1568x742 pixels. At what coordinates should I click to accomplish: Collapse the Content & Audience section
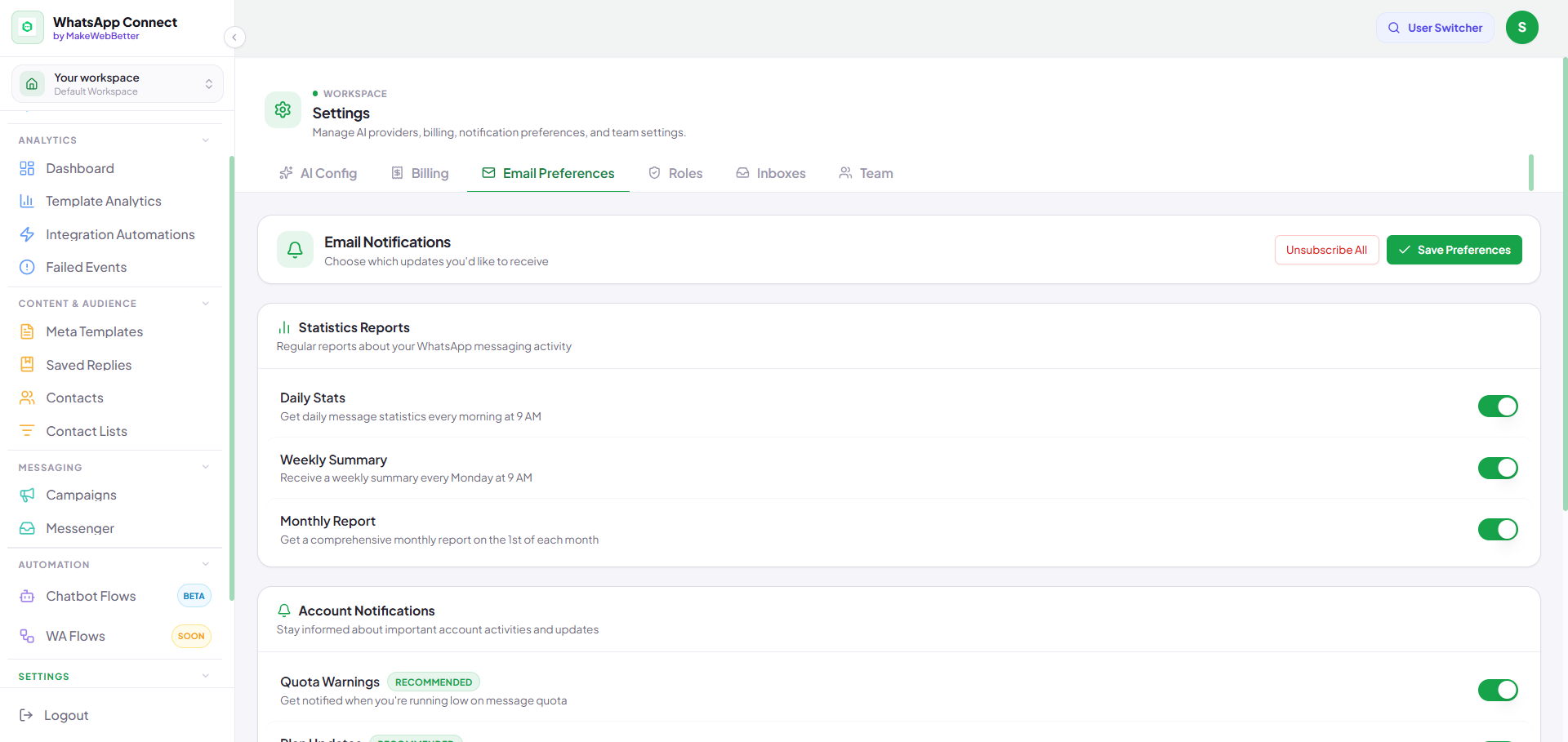point(206,304)
